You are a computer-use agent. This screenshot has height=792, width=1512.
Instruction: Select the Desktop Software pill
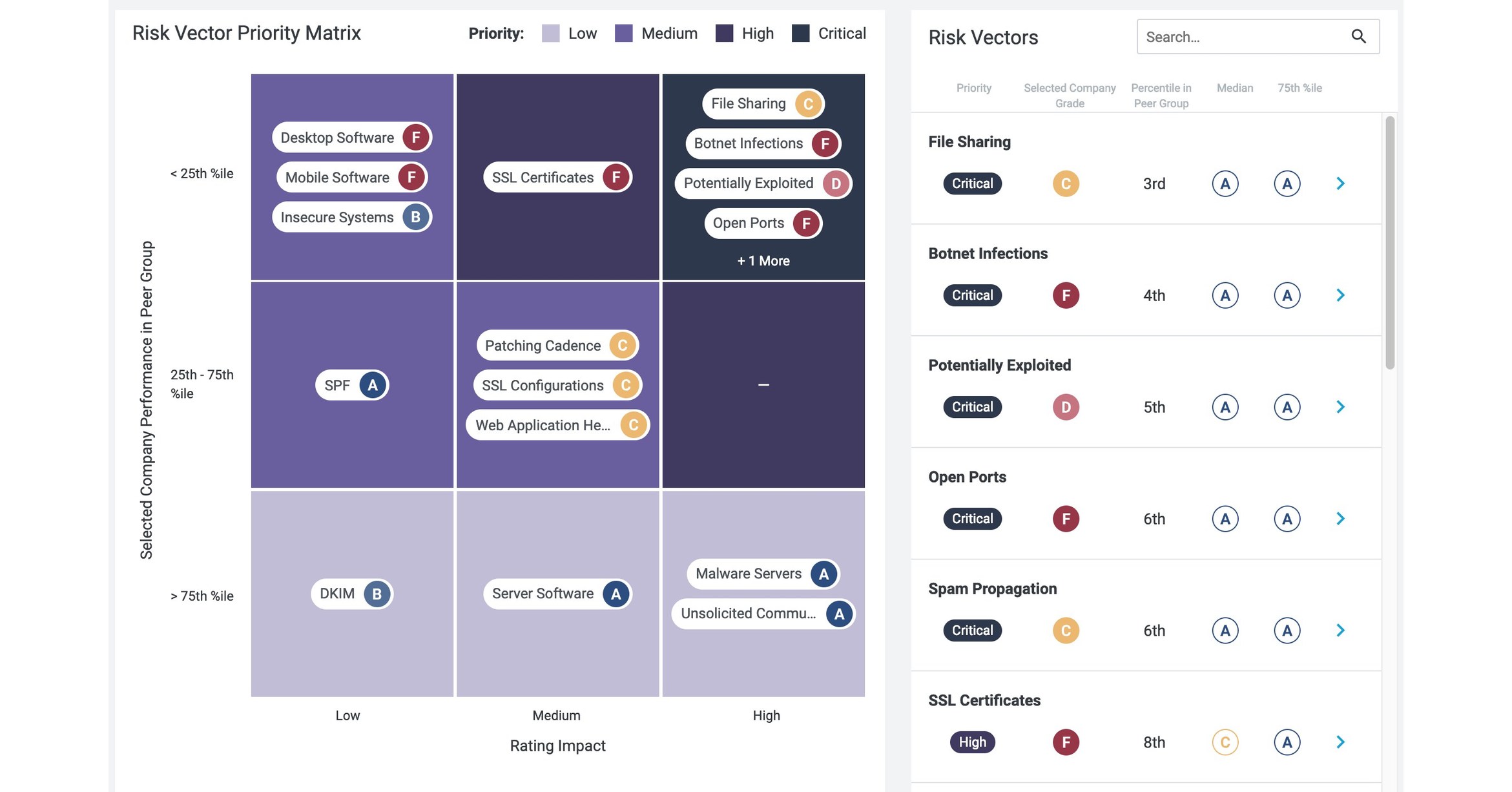337,138
